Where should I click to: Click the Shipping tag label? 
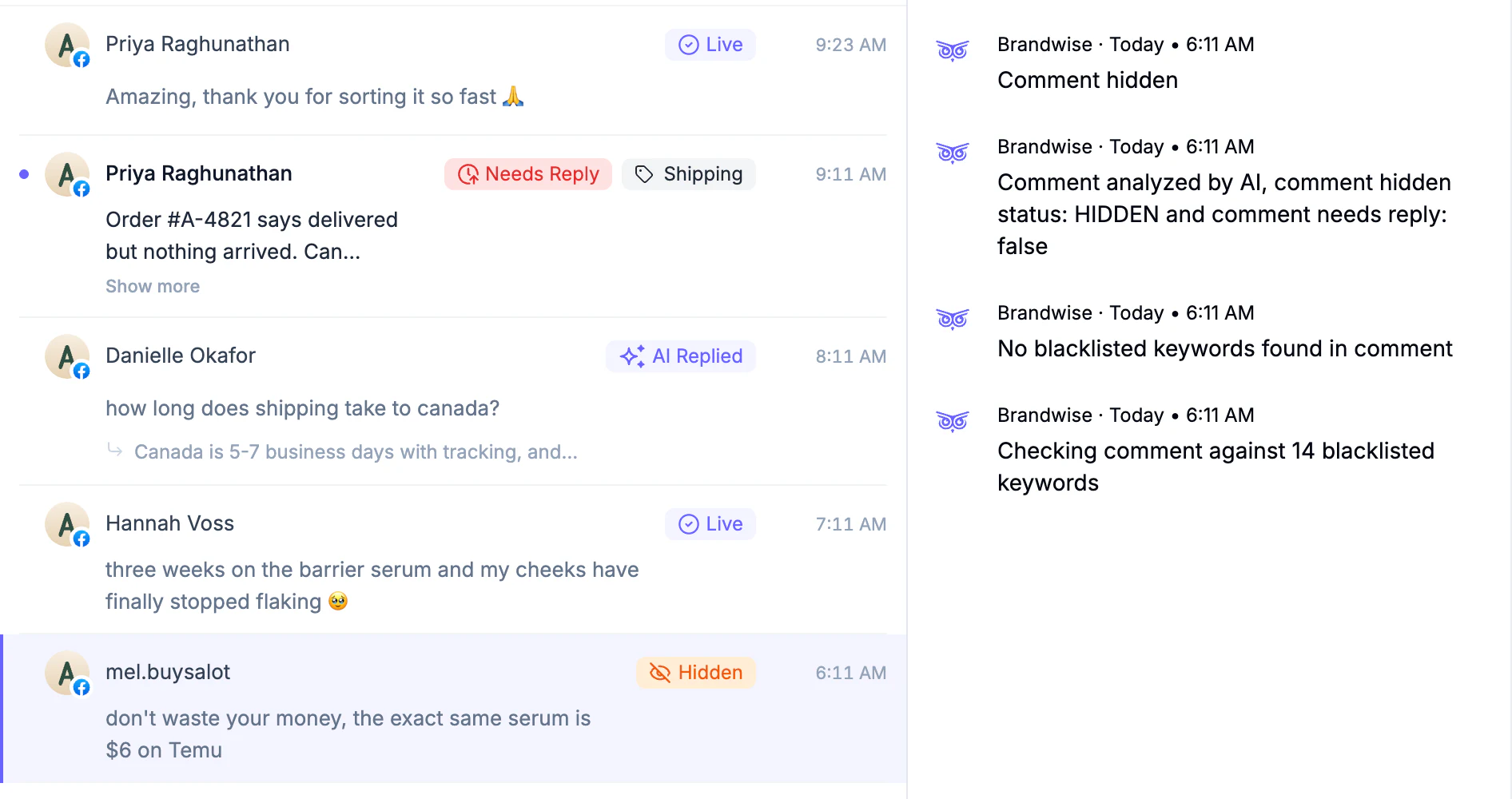689,174
